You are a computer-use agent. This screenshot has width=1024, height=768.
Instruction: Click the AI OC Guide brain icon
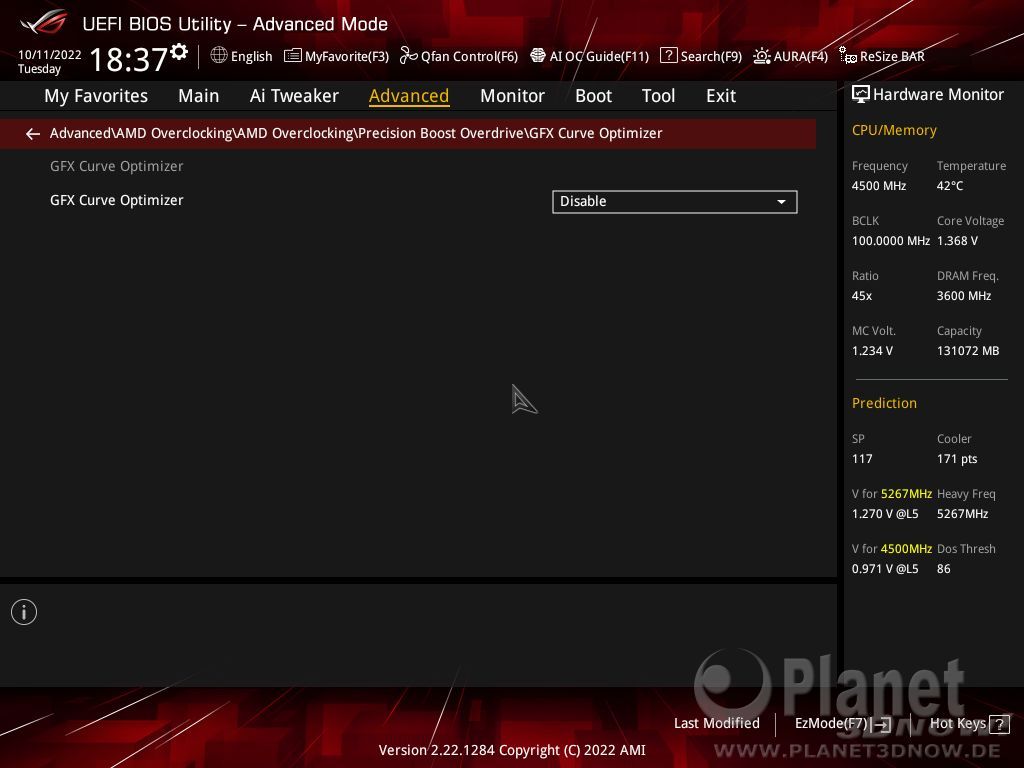click(538, 56)
